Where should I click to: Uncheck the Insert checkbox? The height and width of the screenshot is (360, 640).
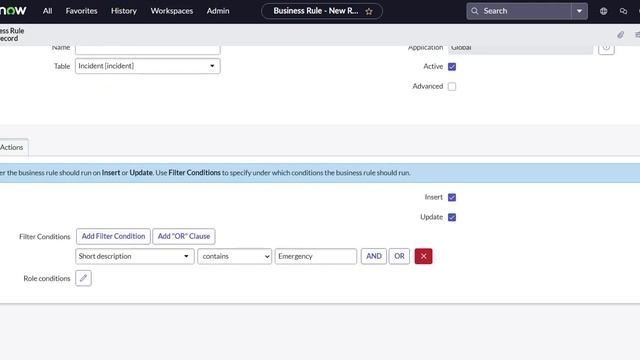point(452,198)
